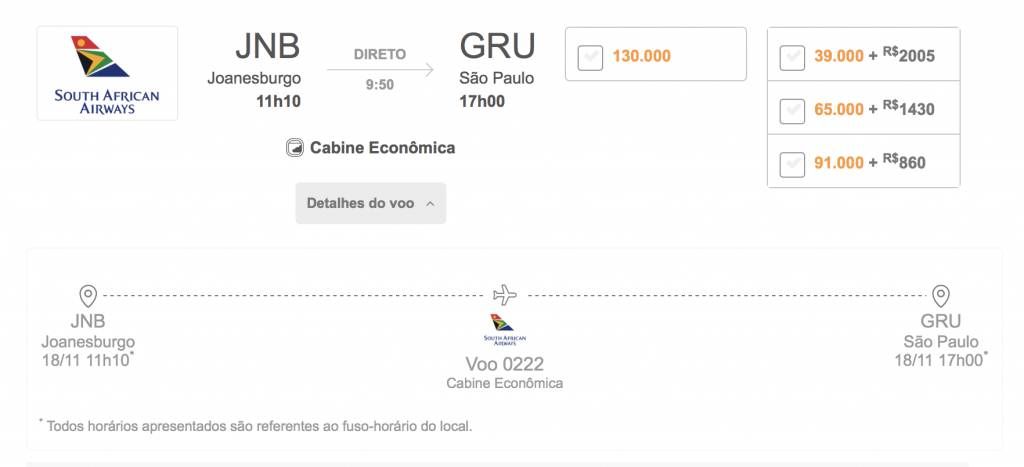Check the 130.000 points fare checkbox
The width and height of the screenshot is (1024, 467).
click(x=590, y=57)
